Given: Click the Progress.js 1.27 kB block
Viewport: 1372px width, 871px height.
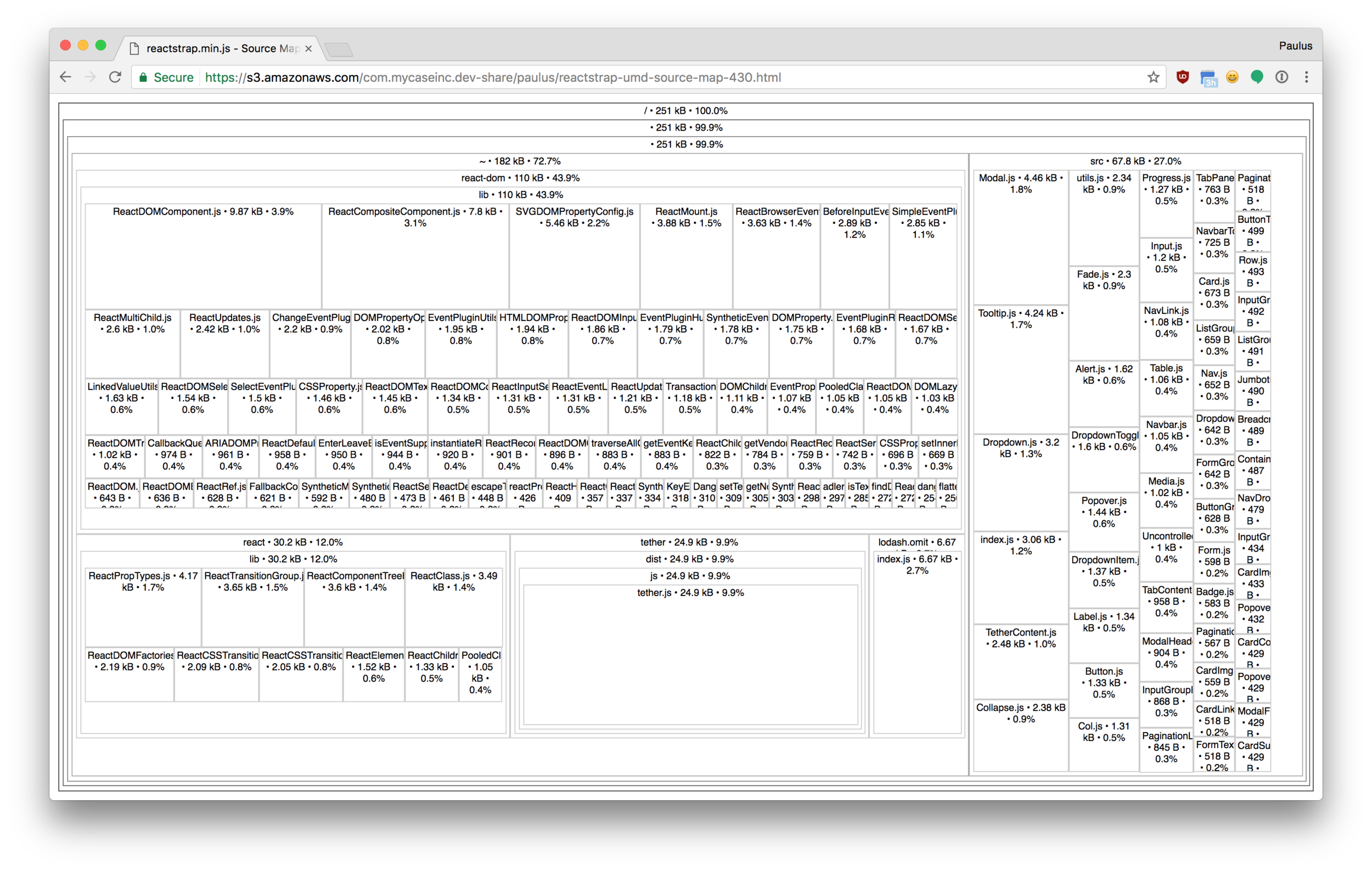Looking at the screenshot, I should 1166,204.
